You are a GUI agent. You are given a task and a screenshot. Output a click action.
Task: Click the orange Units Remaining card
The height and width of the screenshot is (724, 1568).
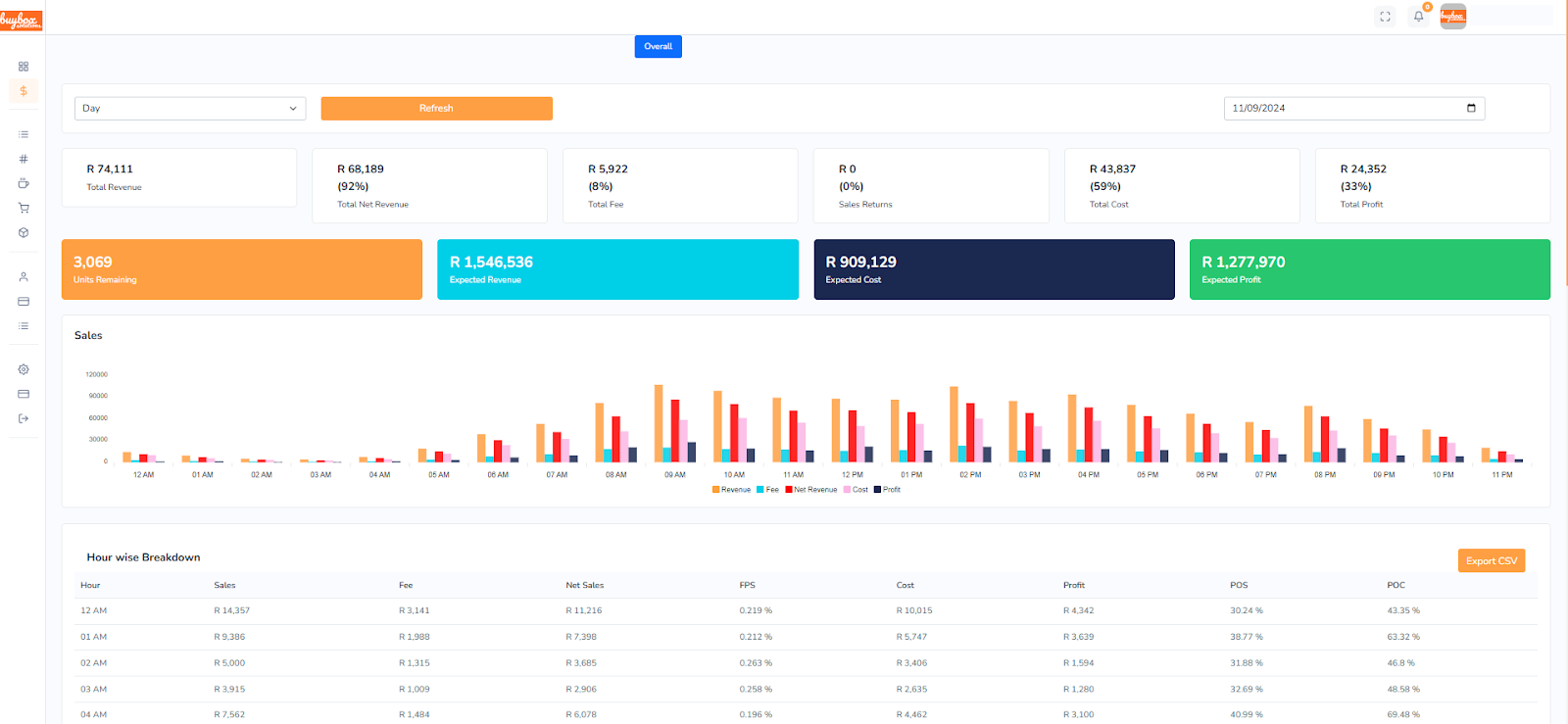pyautogui.click(x=242, y=269)
